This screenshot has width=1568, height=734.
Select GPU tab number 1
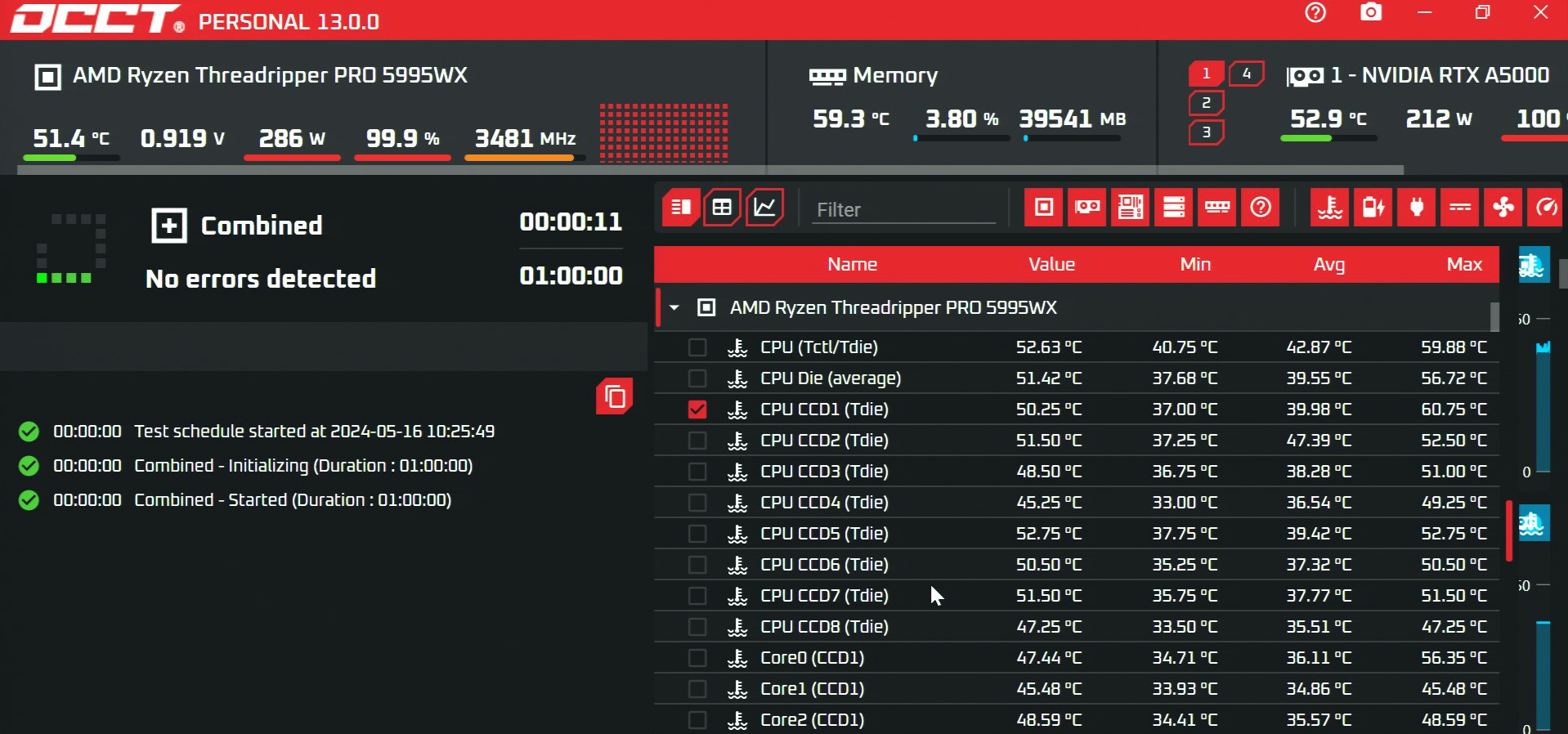(1206, 74)
